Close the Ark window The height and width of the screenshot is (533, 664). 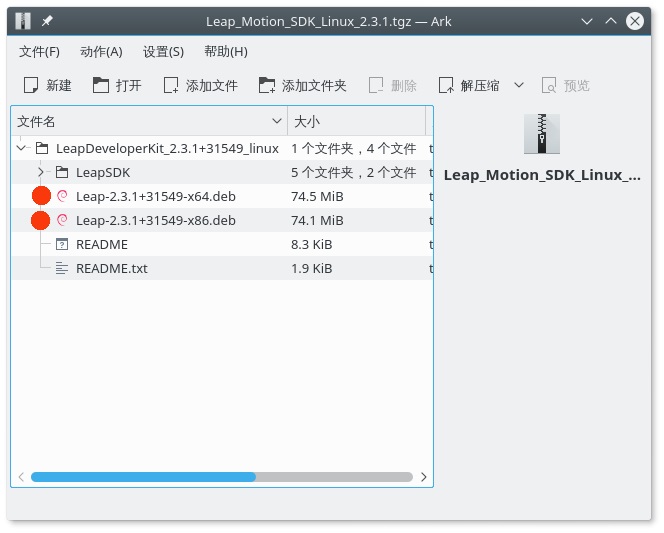(635, 21)
